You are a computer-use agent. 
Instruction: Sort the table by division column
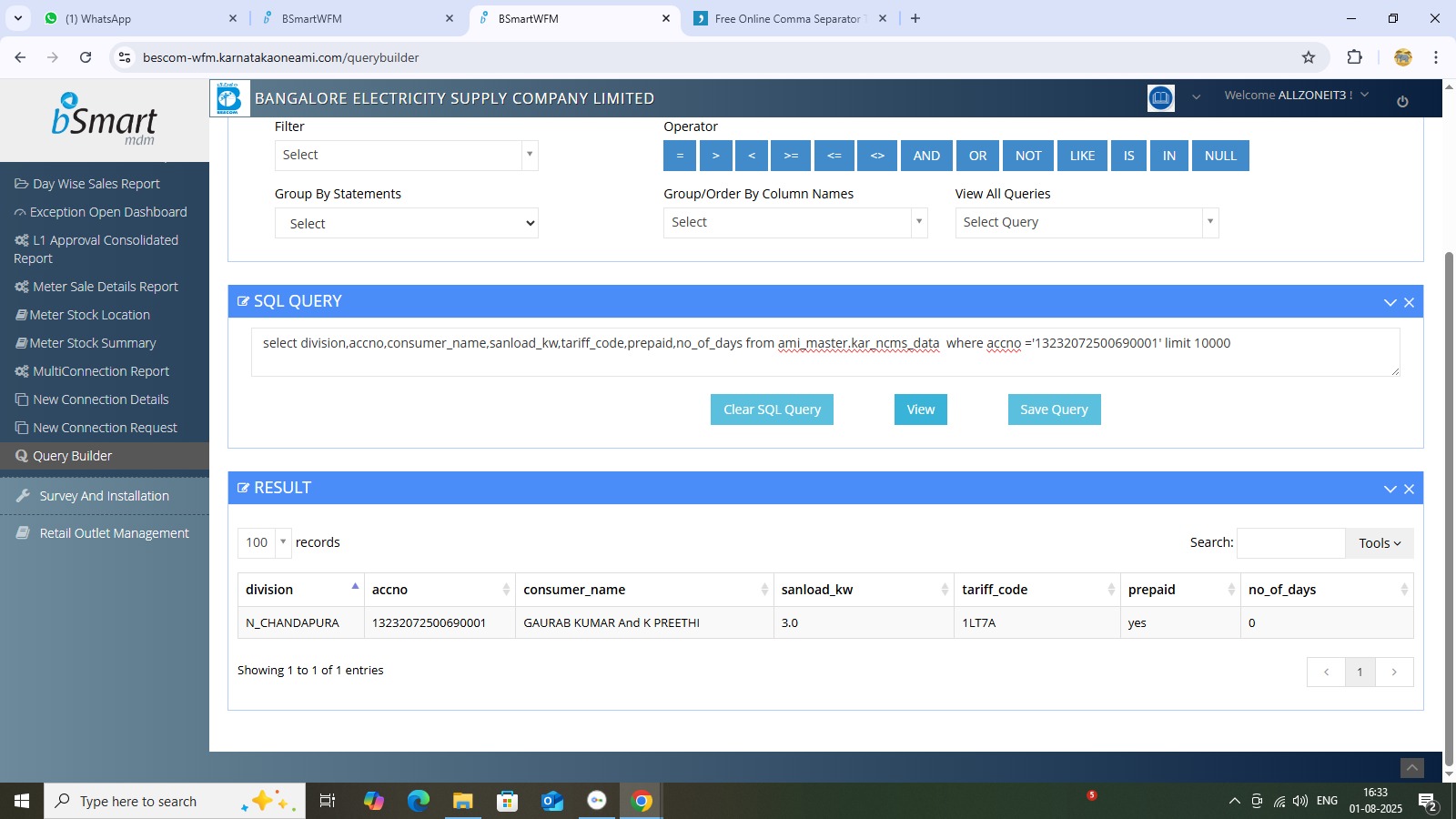point(300,590)
